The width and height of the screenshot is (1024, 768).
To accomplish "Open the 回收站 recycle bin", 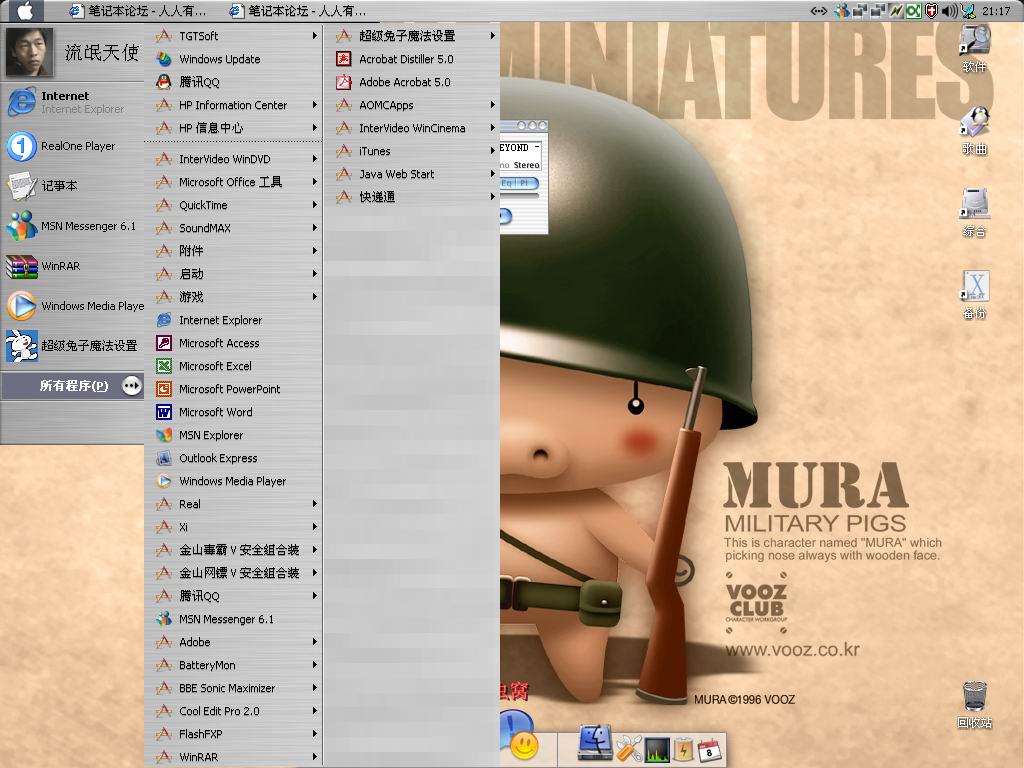I will tap(974, 705).
